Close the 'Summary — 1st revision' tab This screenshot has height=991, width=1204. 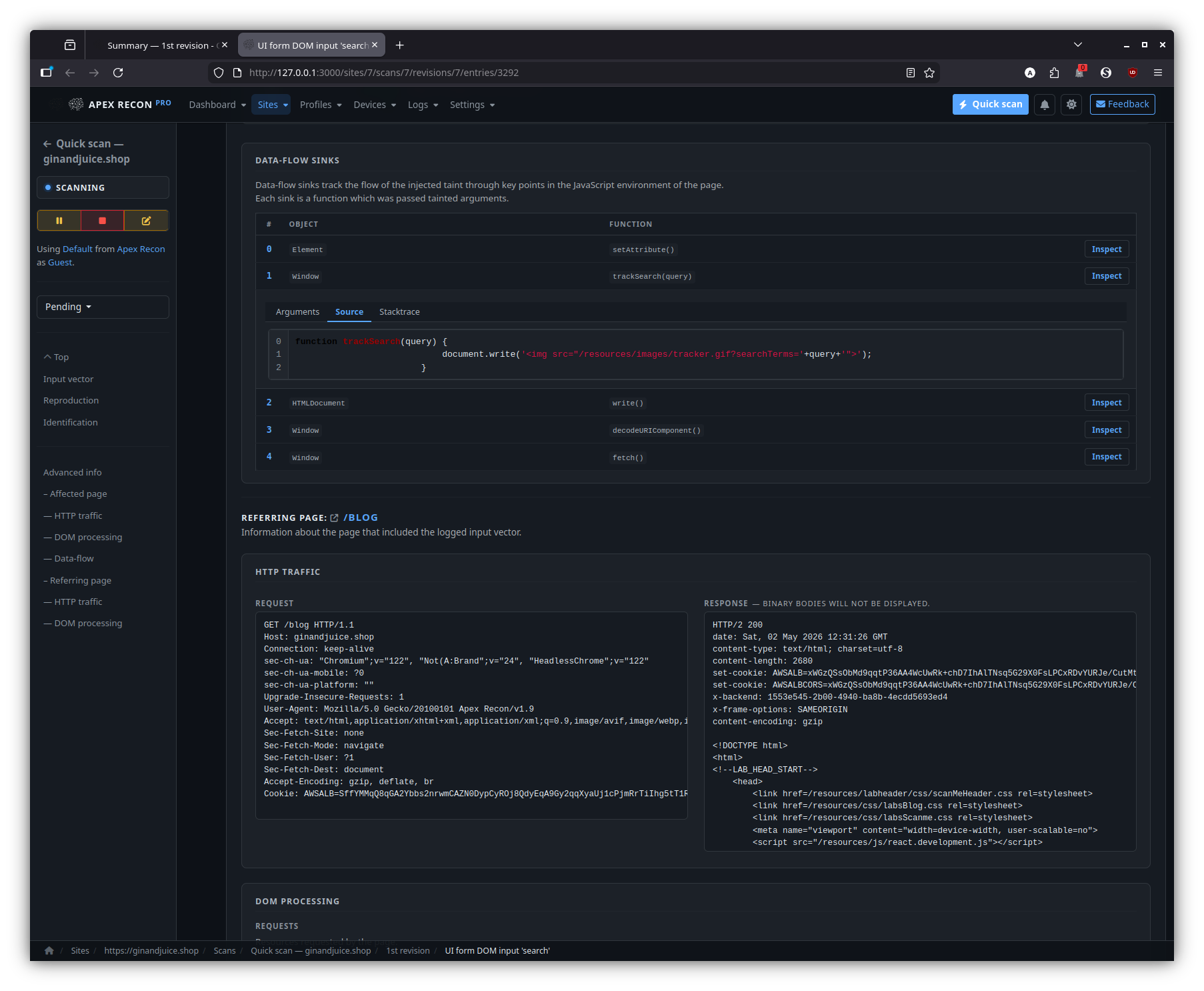225,45
